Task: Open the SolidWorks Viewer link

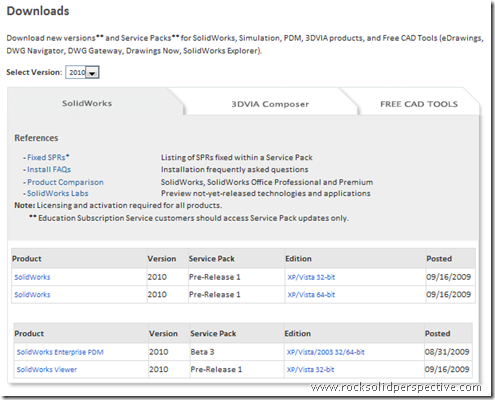Action: (47, 369)
